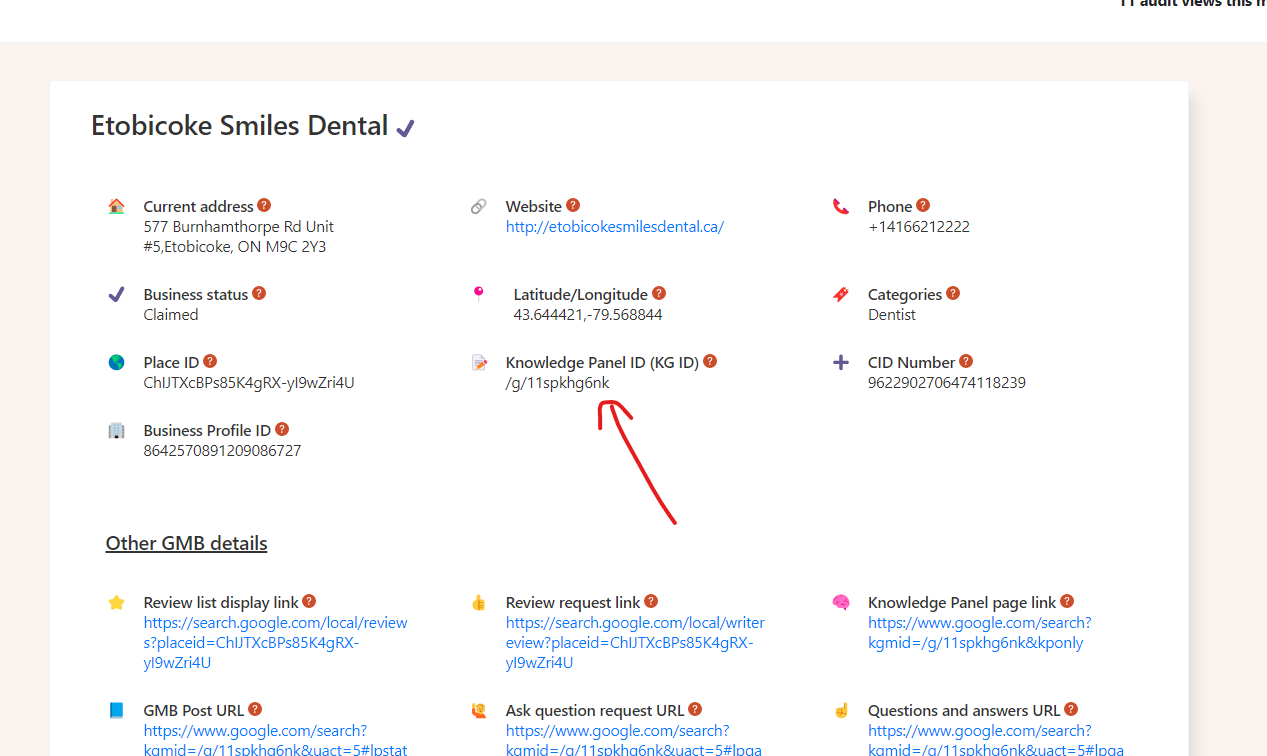
Task: Click the pushpin icon next to Latitude/Longitude
Action: [479, 293]
